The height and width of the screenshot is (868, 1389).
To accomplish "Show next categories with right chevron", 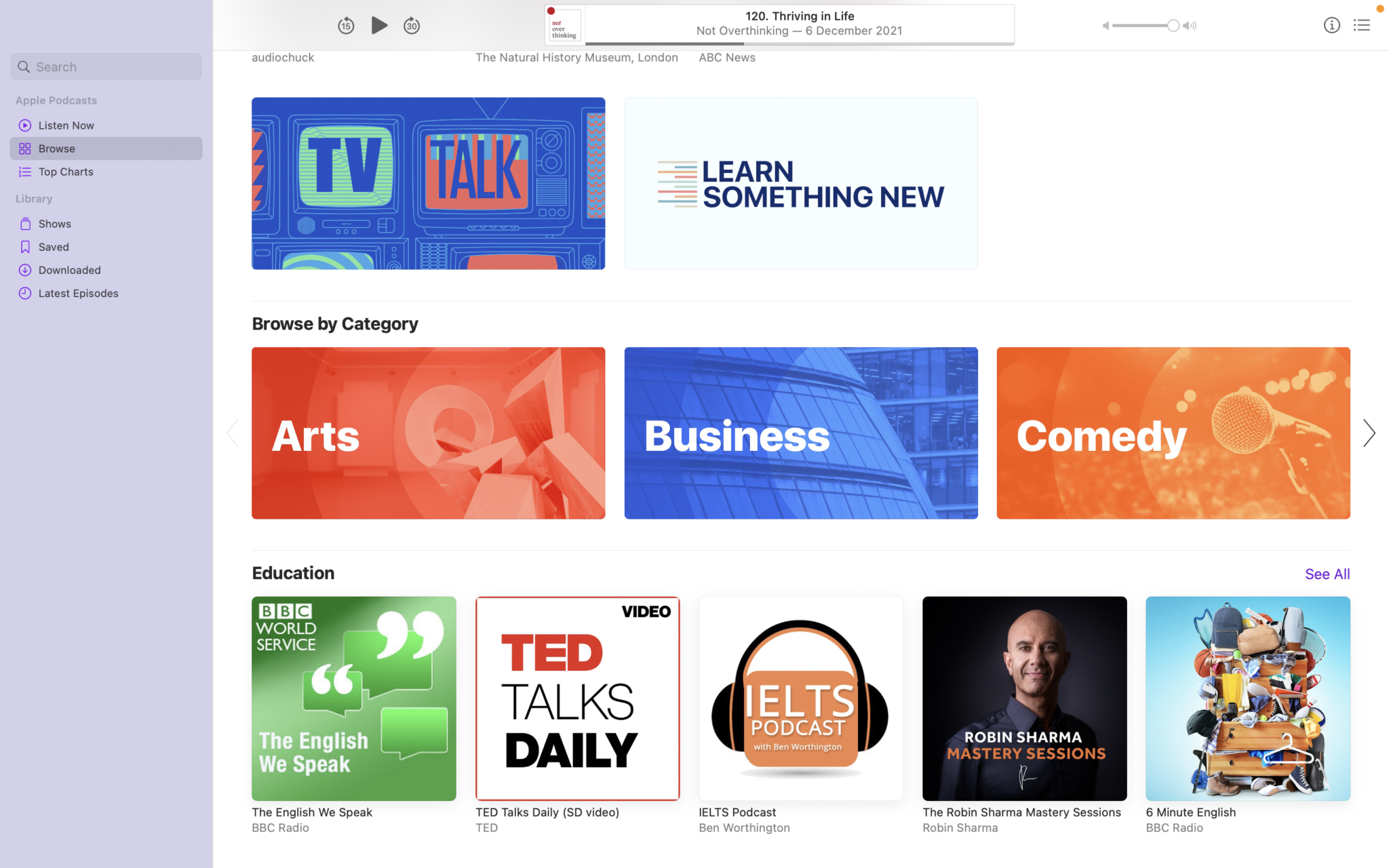I will coord(1369,433).
